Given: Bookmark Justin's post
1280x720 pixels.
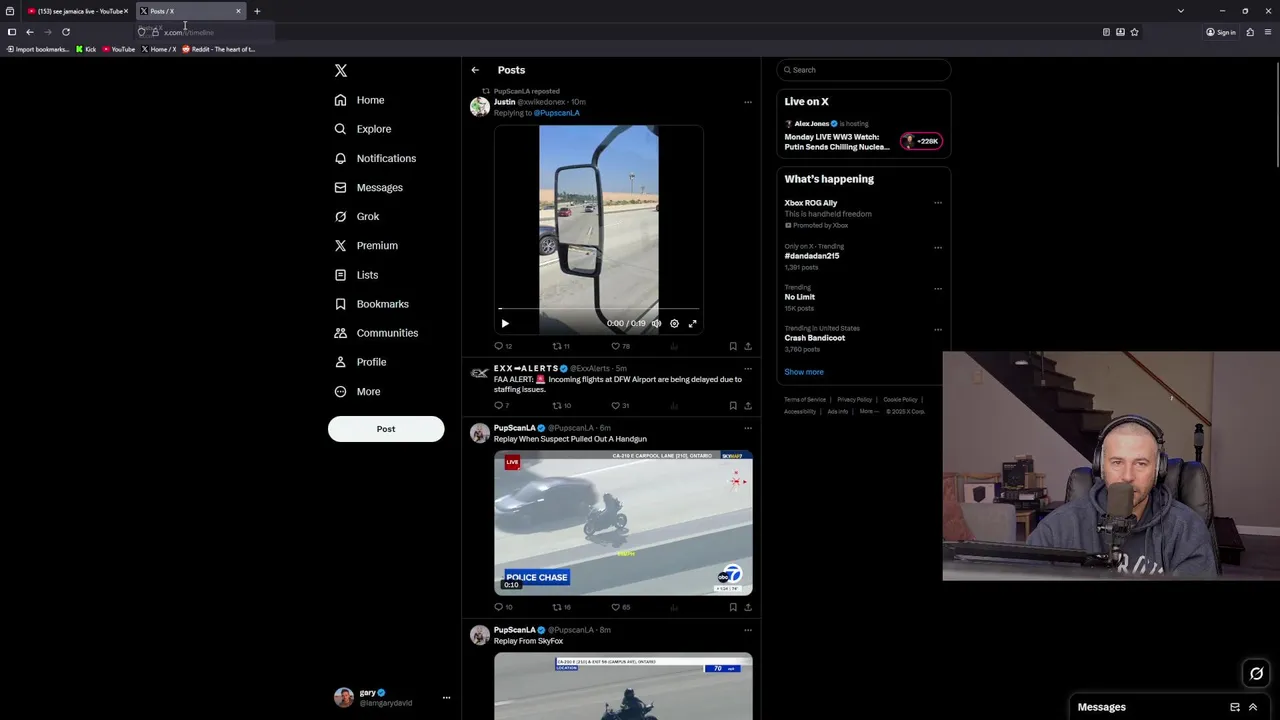Looking at the screenshot, I should [x=733, y=346].
